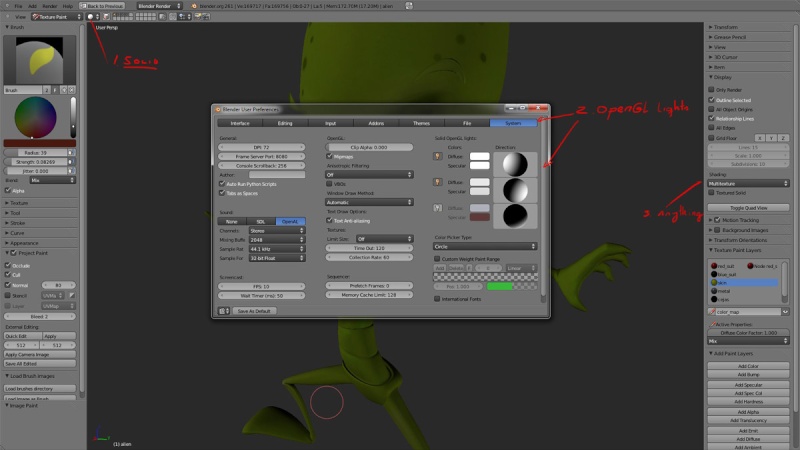Click the face selection masking icon in viewport header
The height and width of the screenshot is (450, 800).
pos(106,16)
